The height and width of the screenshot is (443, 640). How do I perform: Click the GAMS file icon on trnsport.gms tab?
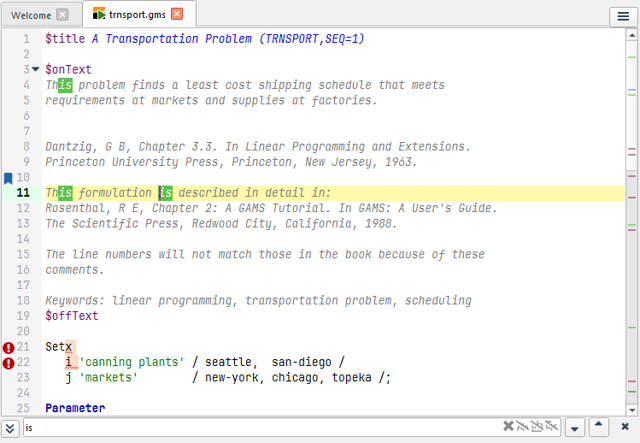point(99,14)
